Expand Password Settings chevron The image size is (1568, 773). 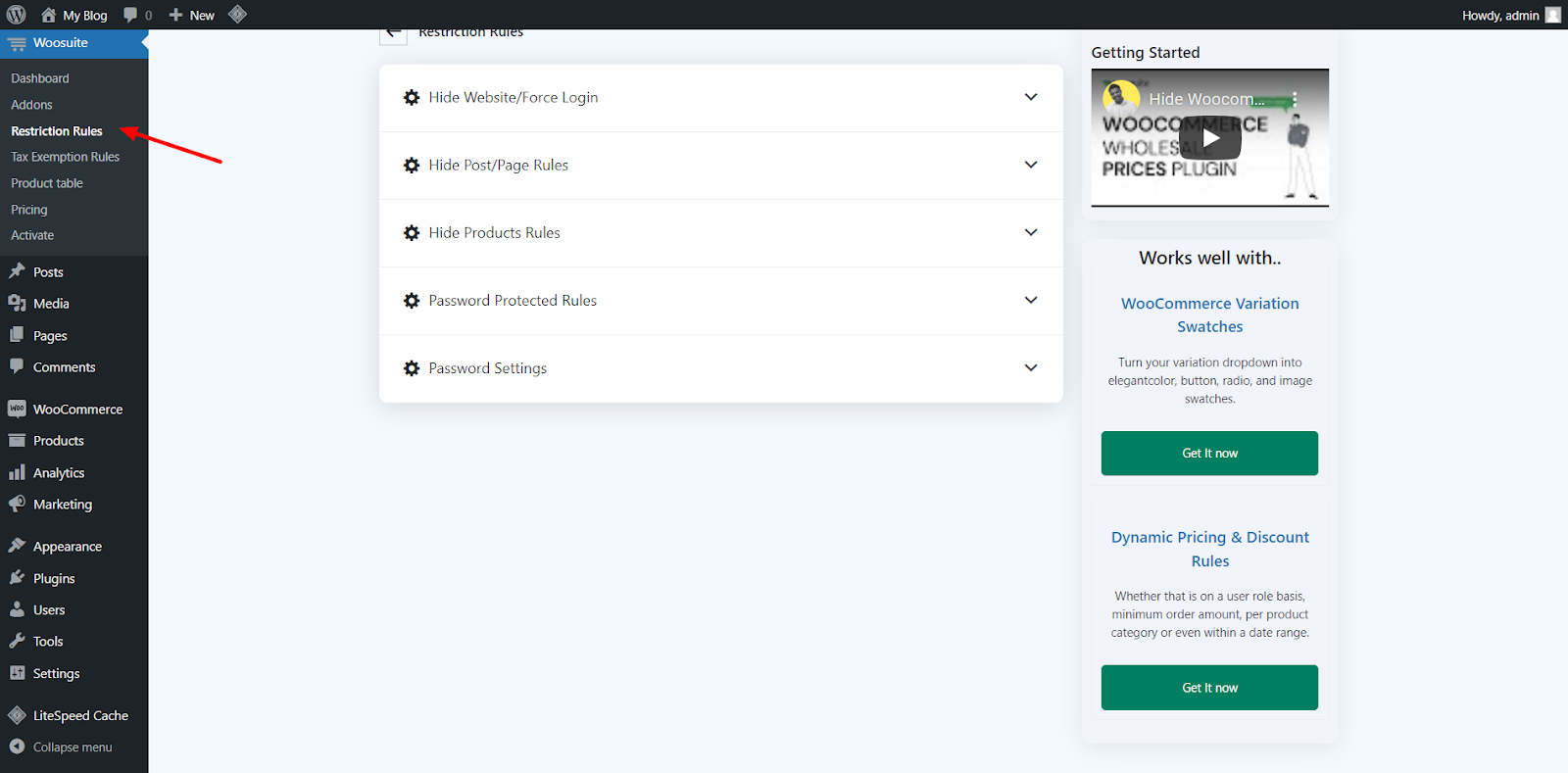pyautogui.click(x=1031, y=367)
